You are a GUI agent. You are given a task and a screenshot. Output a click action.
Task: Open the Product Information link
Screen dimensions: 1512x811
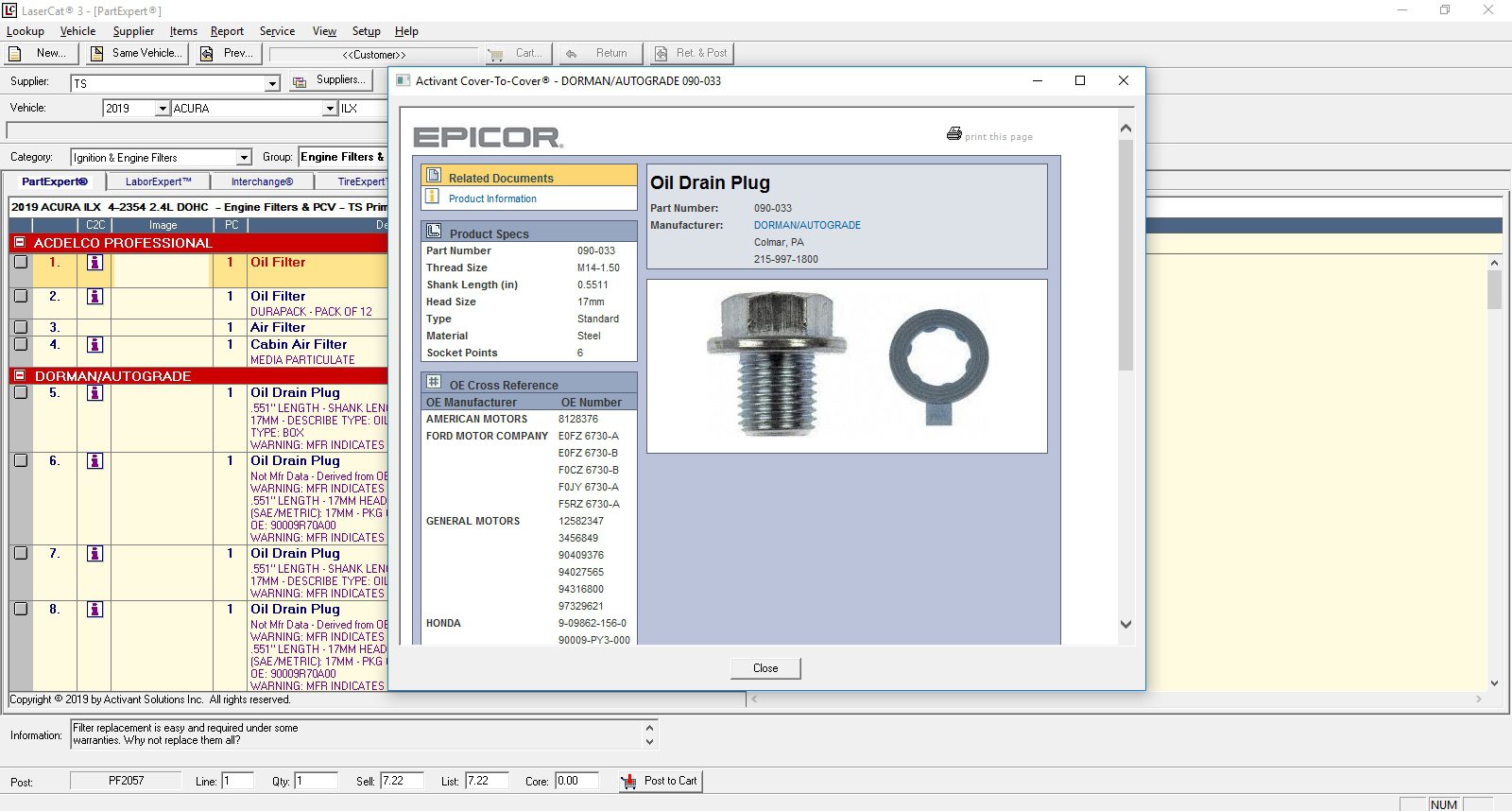(x=492, y=198)
